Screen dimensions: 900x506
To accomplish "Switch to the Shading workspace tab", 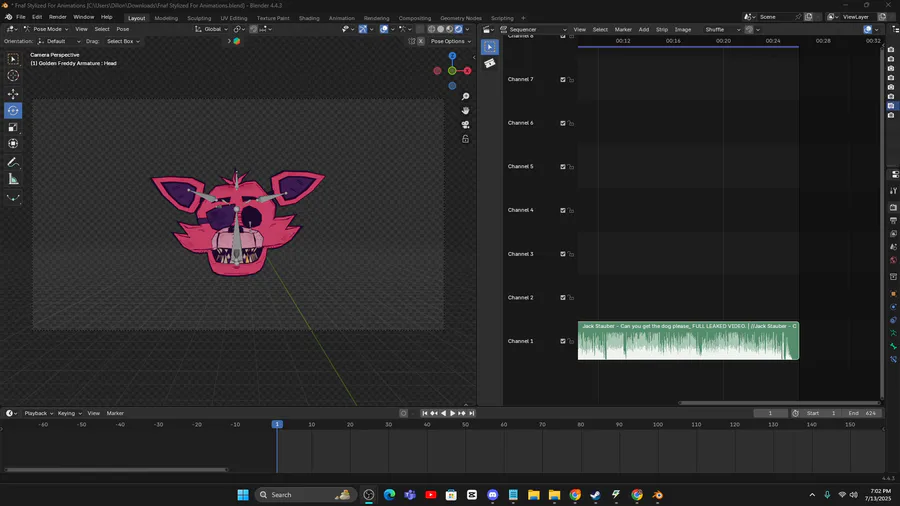I will tap(309, 18).
